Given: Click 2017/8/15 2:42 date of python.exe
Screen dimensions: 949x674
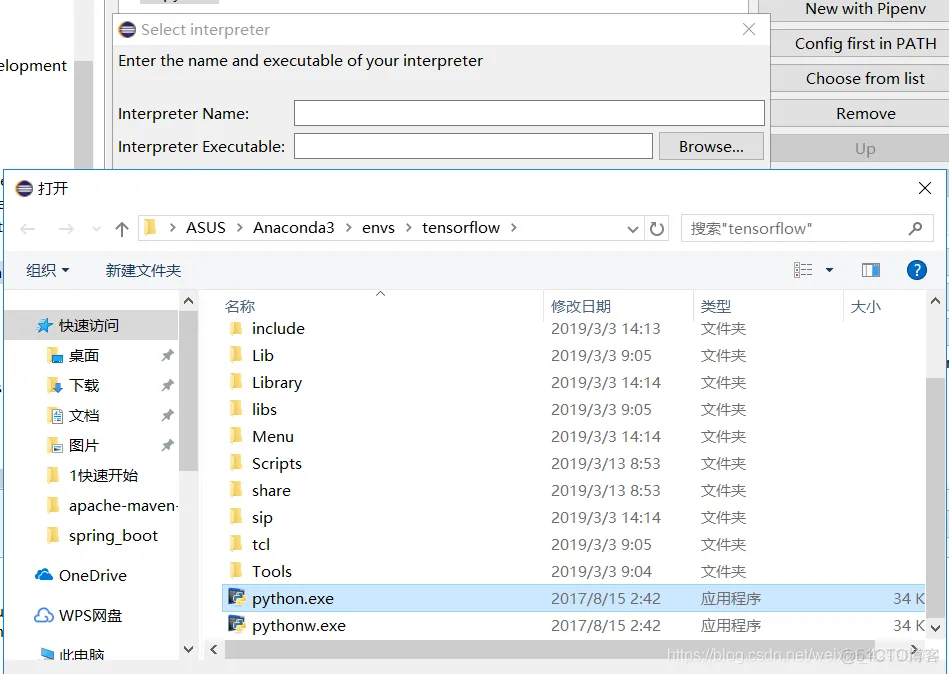Looking at the screenshot, I should coord(606,598).
